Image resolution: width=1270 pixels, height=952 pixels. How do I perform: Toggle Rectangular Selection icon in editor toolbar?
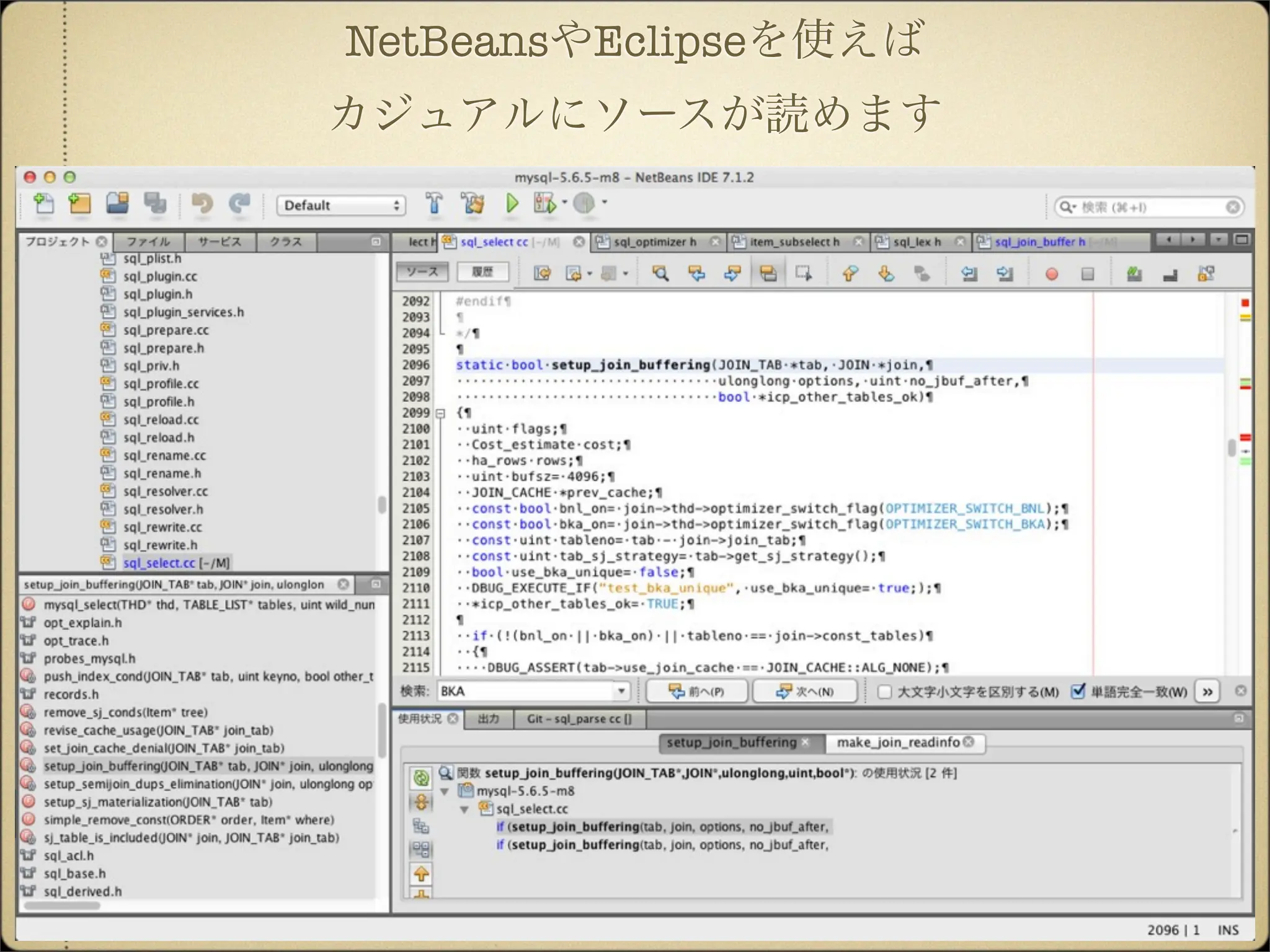tap(804, 273)
